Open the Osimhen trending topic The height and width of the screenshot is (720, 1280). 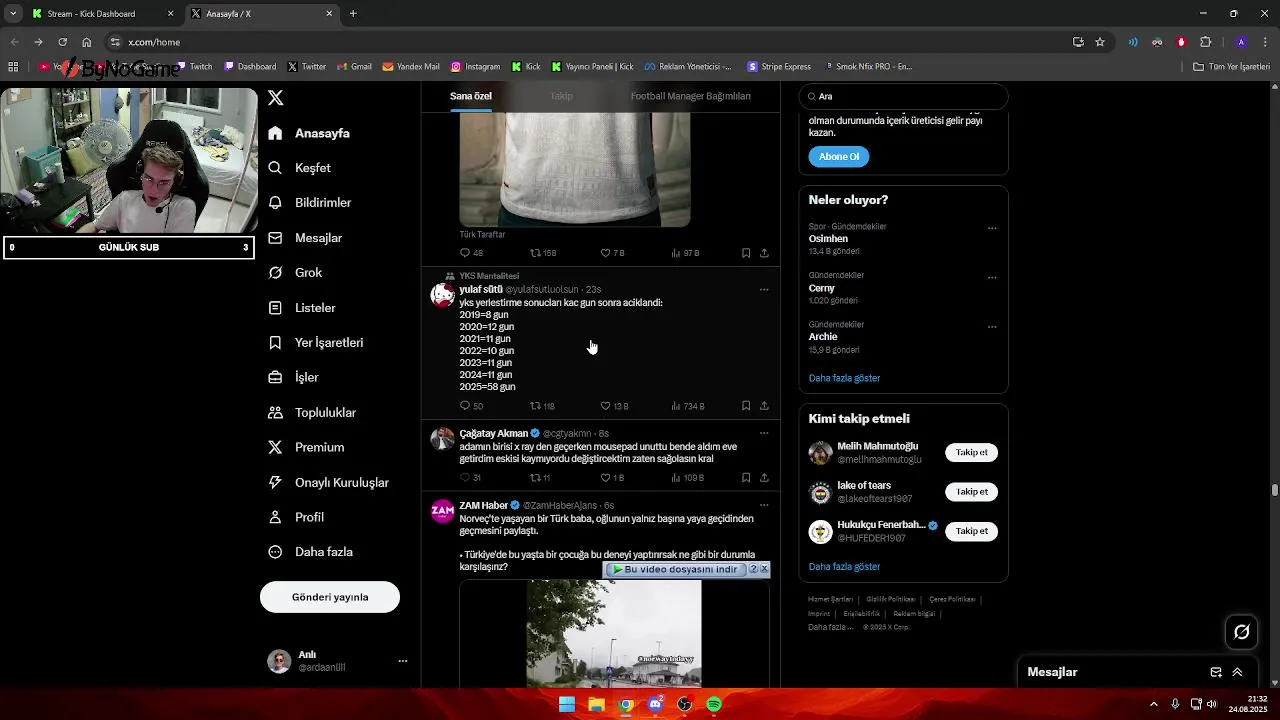[828, 239]
